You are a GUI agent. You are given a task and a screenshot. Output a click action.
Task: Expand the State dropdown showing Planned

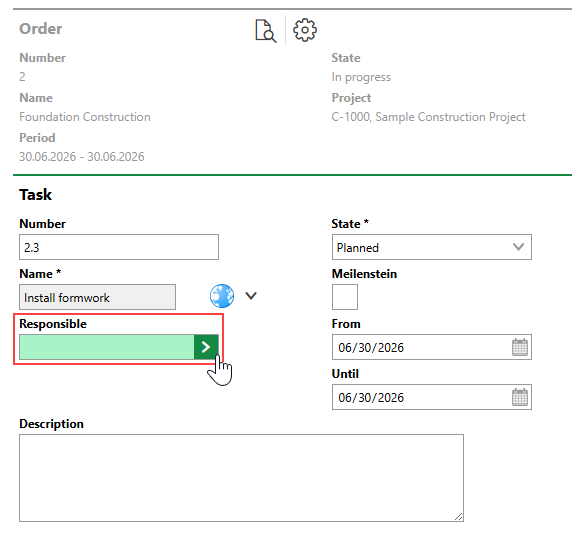(x=432, y=247)
